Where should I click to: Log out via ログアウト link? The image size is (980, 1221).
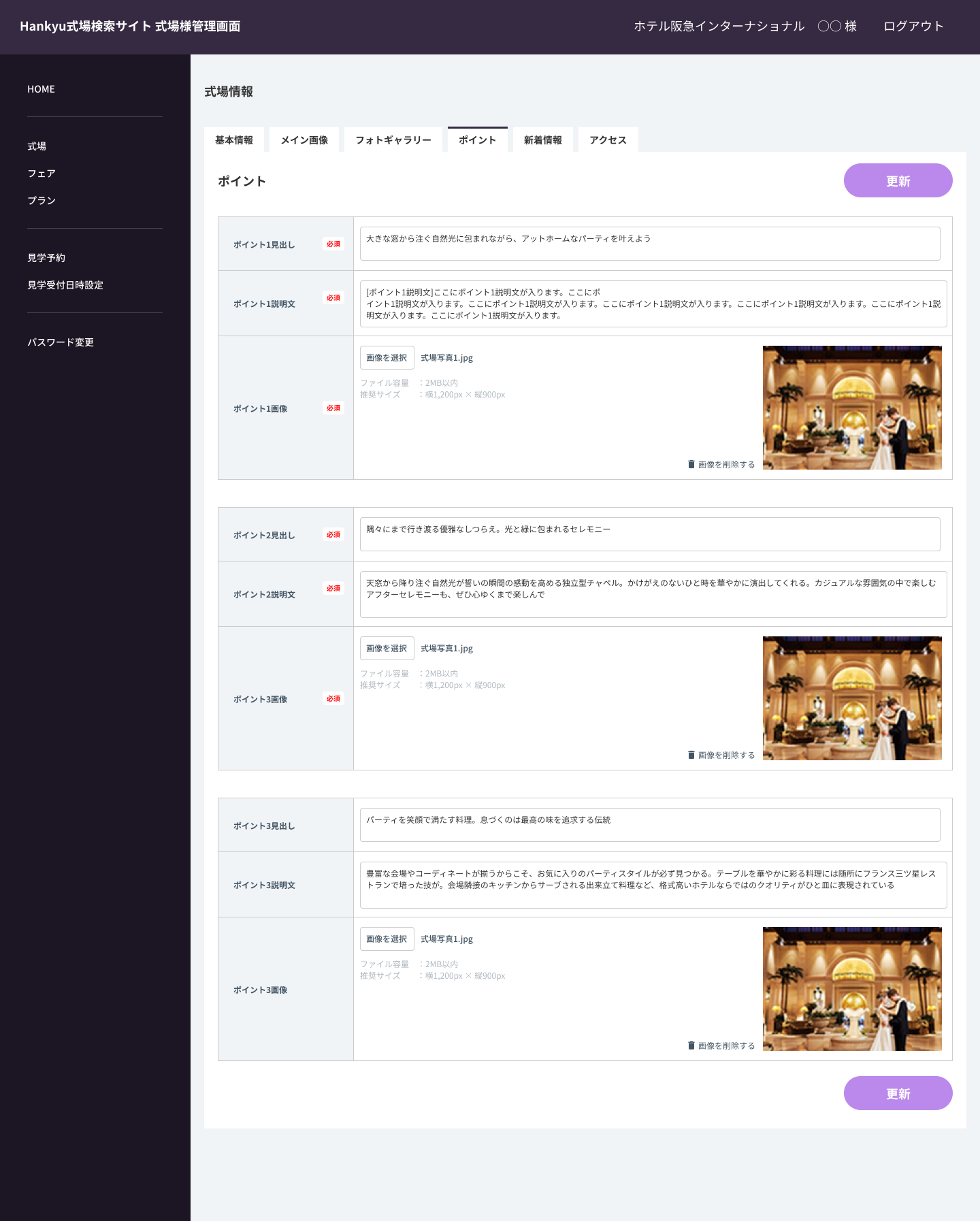[x=913, y=27]
